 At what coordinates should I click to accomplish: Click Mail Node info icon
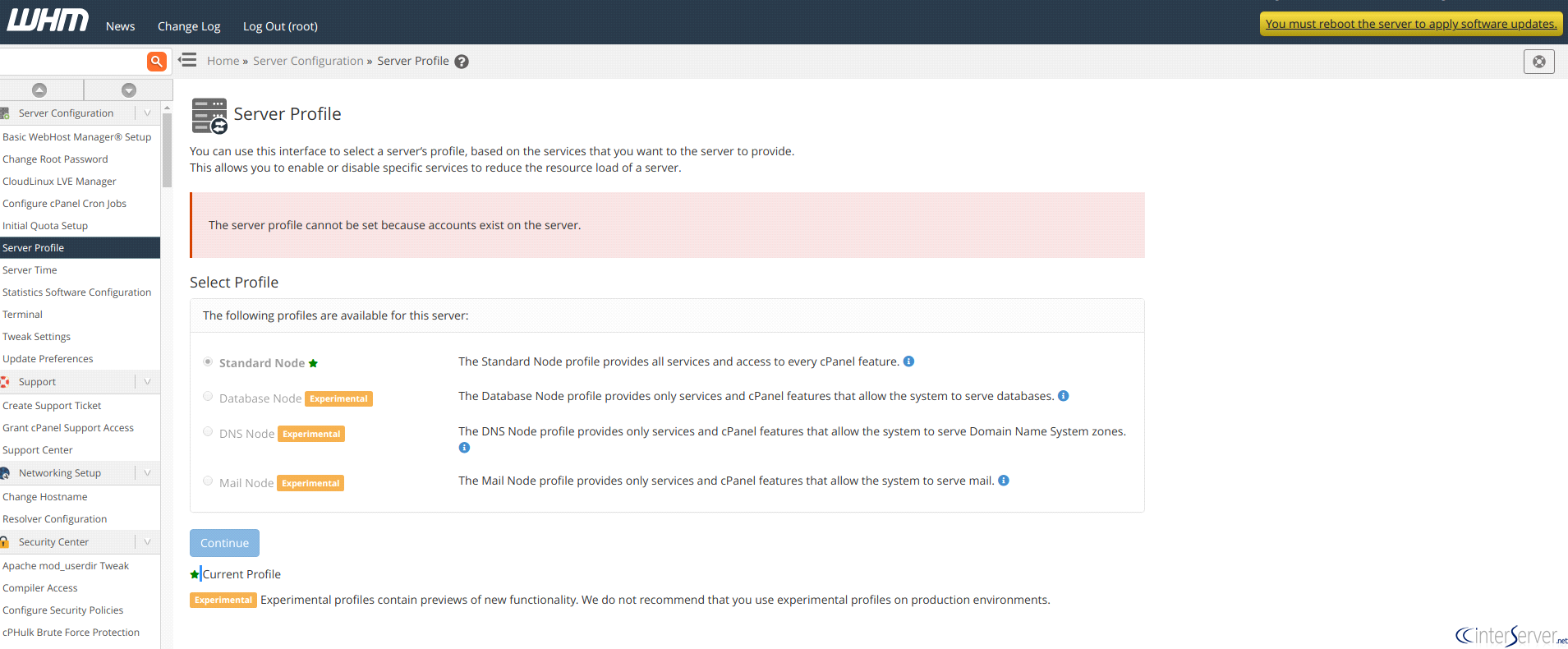[x=1004, y=481]
